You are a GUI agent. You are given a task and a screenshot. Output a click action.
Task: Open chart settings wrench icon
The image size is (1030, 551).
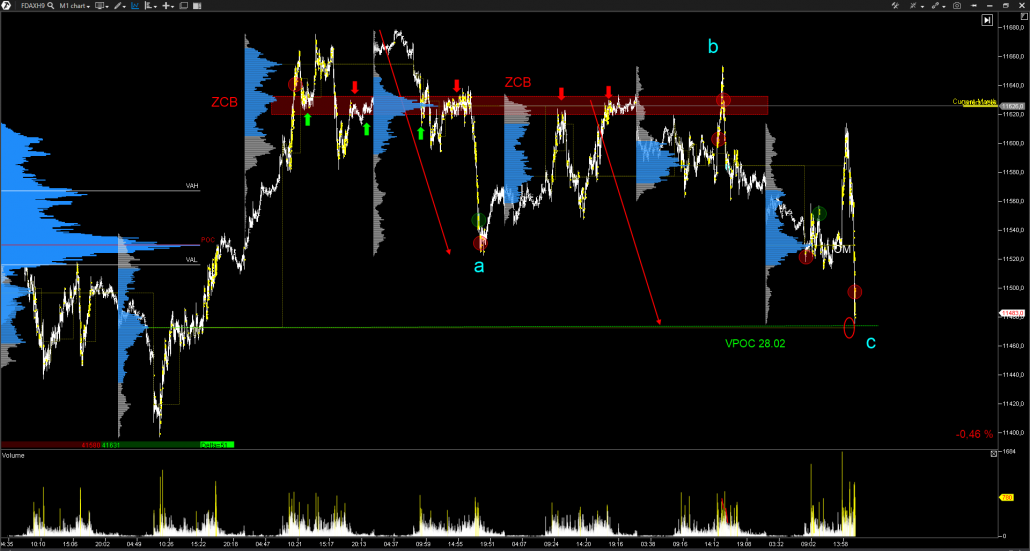tap(895, 5)
